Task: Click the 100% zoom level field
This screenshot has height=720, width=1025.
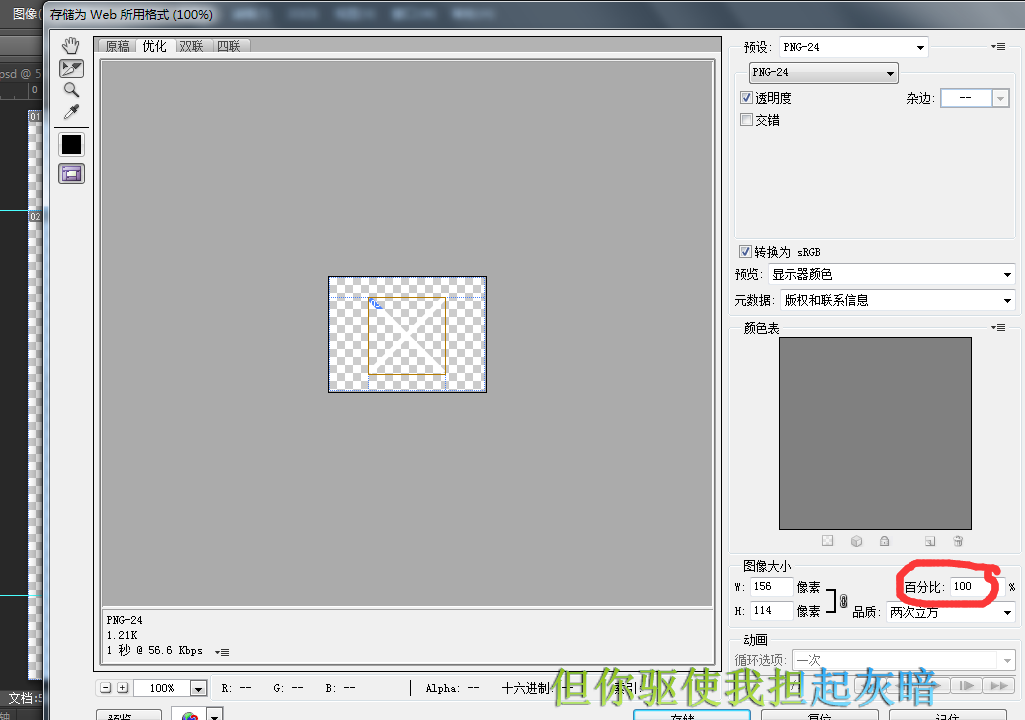Action: click(162, 688)
